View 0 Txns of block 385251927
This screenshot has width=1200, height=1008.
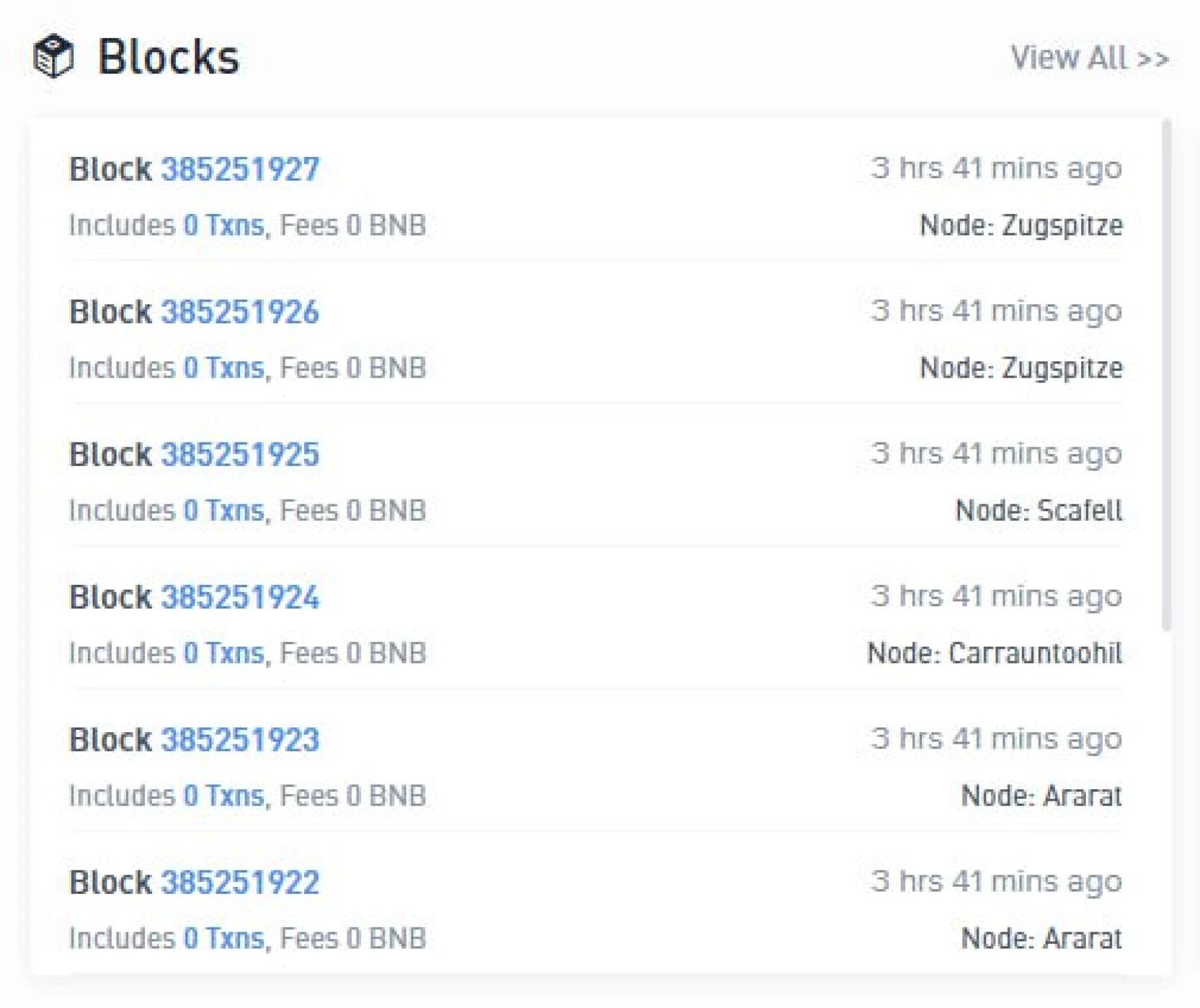tap(224, 225)
